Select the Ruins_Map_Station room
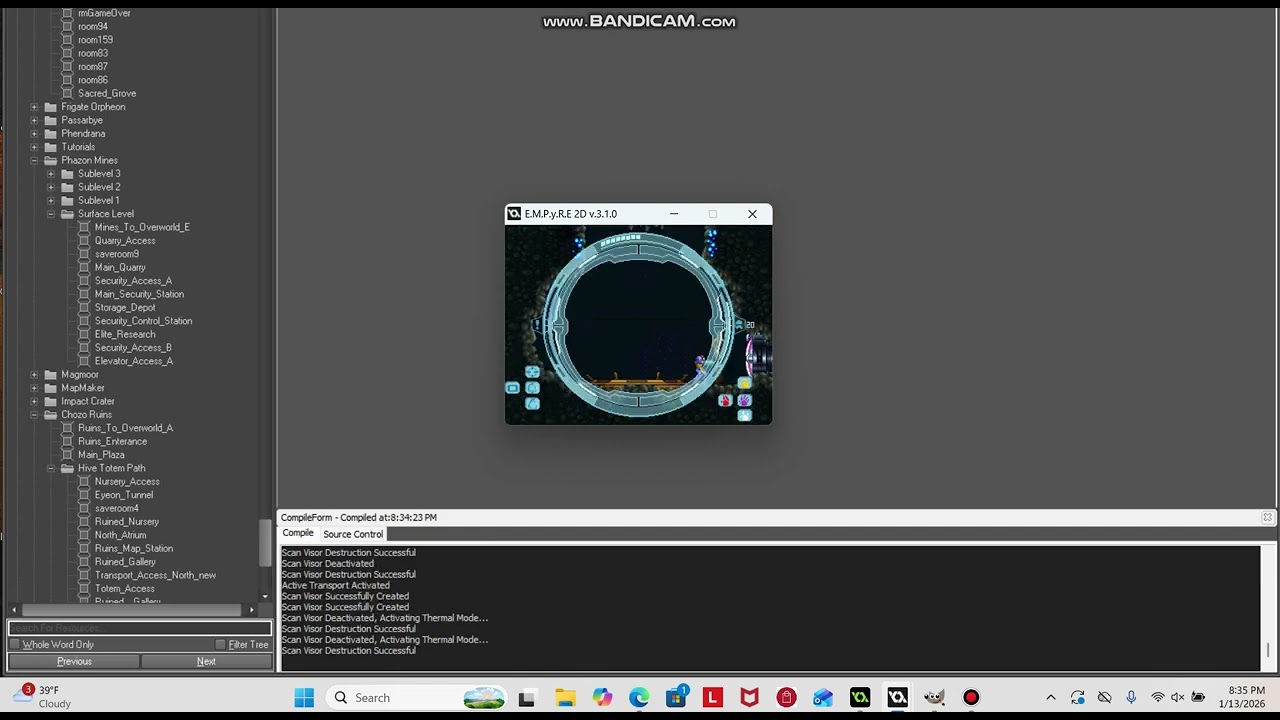Image resolution: width=1280 pixels, height=720 pixels. coord(134,548)
